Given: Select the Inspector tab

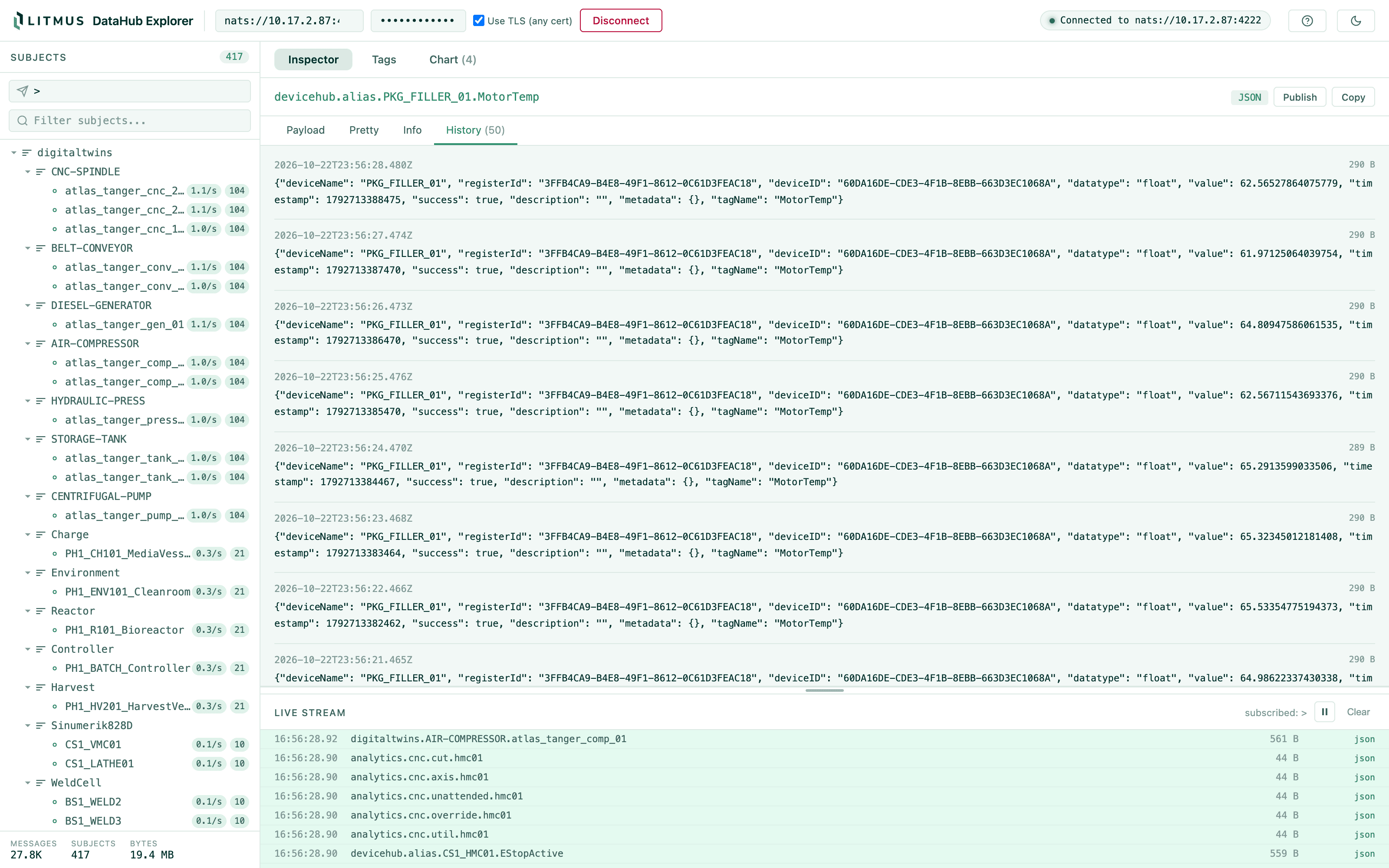Looking at the screenshot, I should tap(313, 60).
